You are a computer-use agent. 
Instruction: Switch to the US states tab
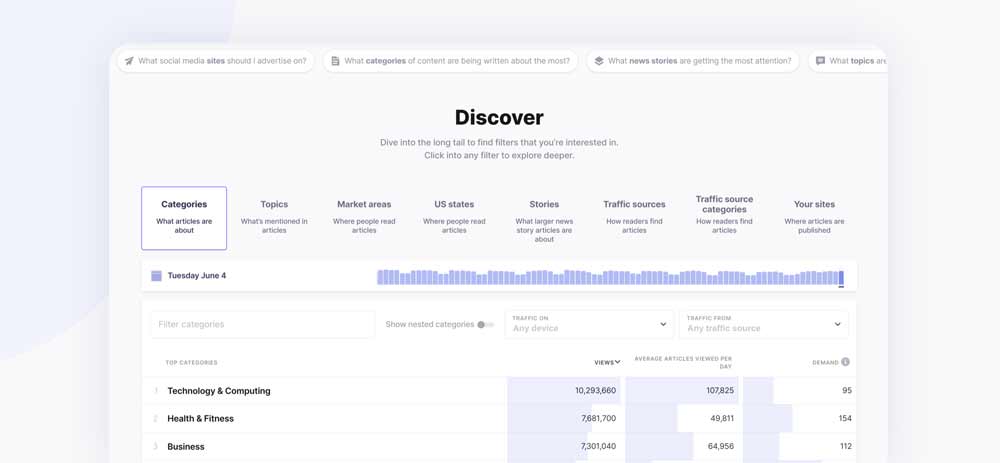coord(454,218)
